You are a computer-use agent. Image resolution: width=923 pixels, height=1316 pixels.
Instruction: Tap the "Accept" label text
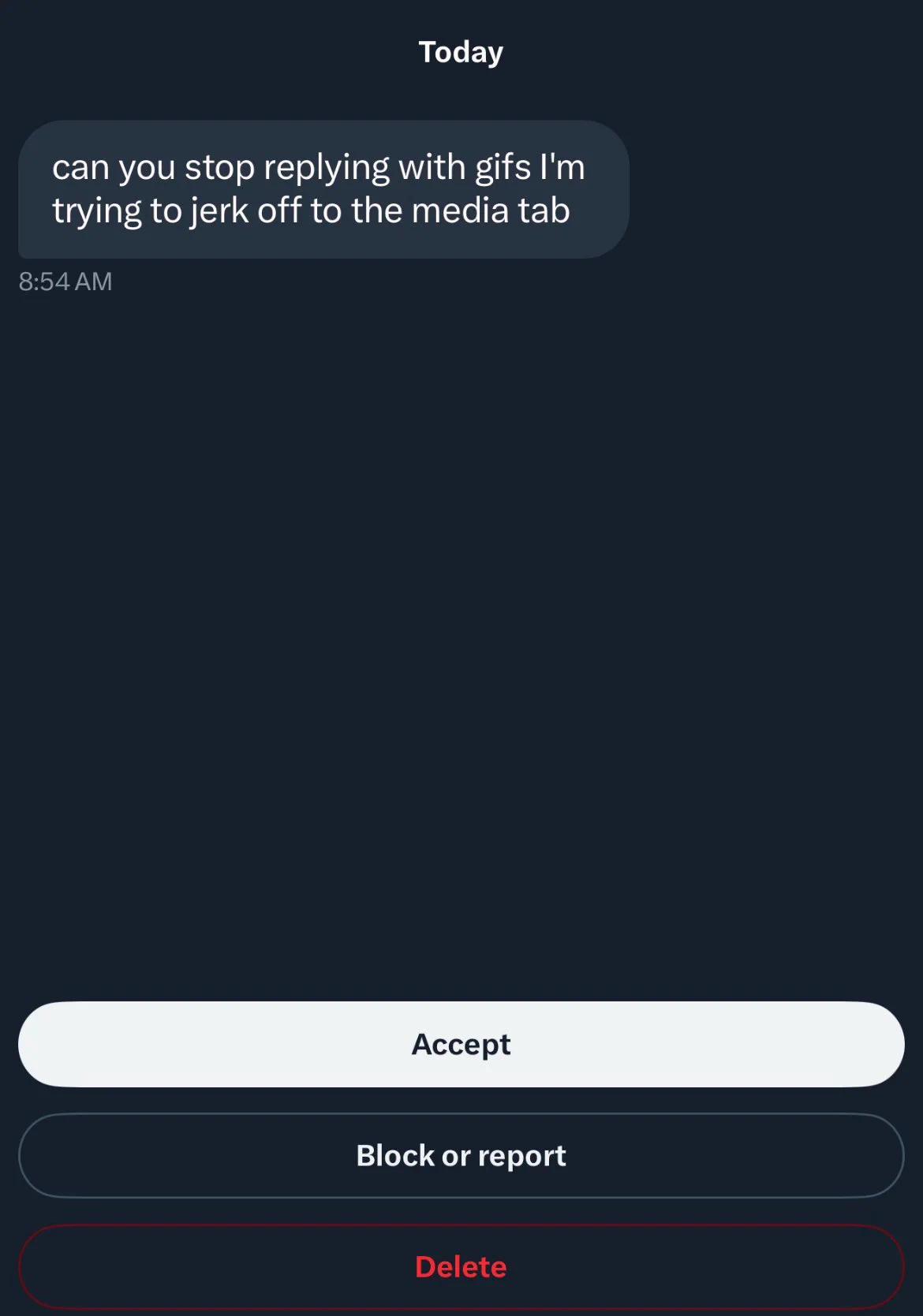461,1044
